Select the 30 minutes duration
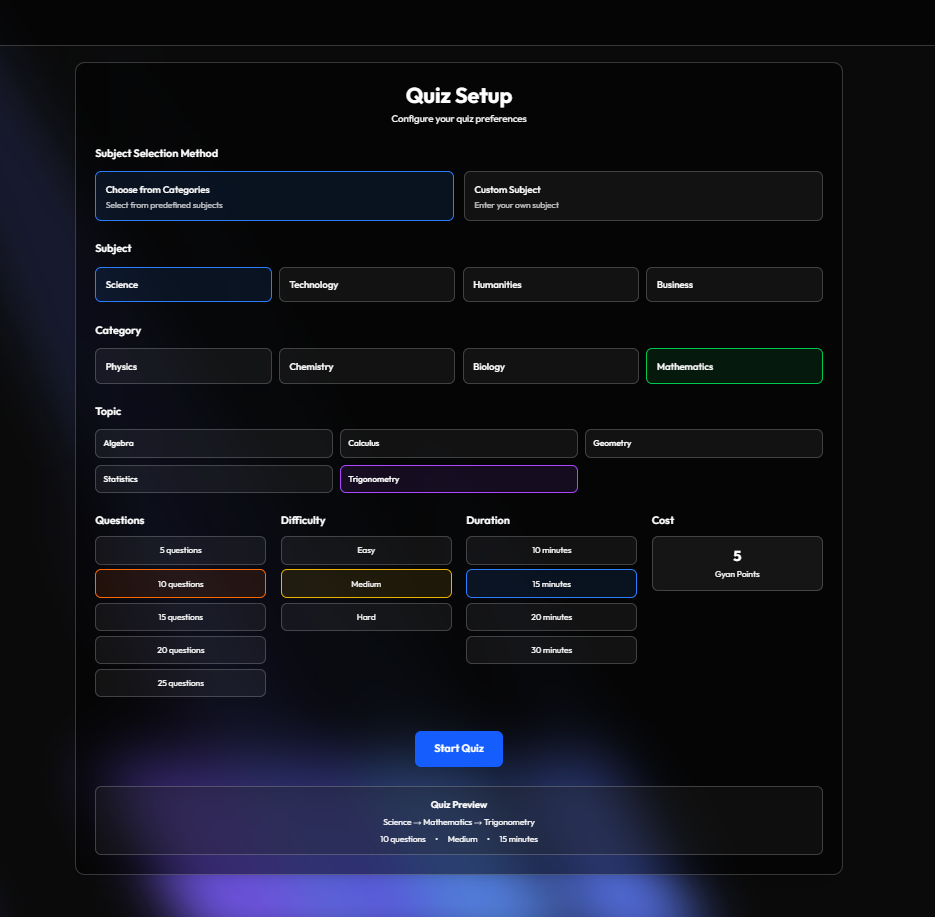 click(x=551, y=650)
